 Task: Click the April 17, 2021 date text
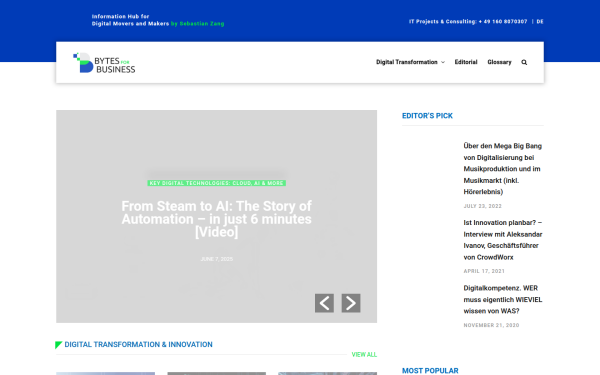(484, 271)
